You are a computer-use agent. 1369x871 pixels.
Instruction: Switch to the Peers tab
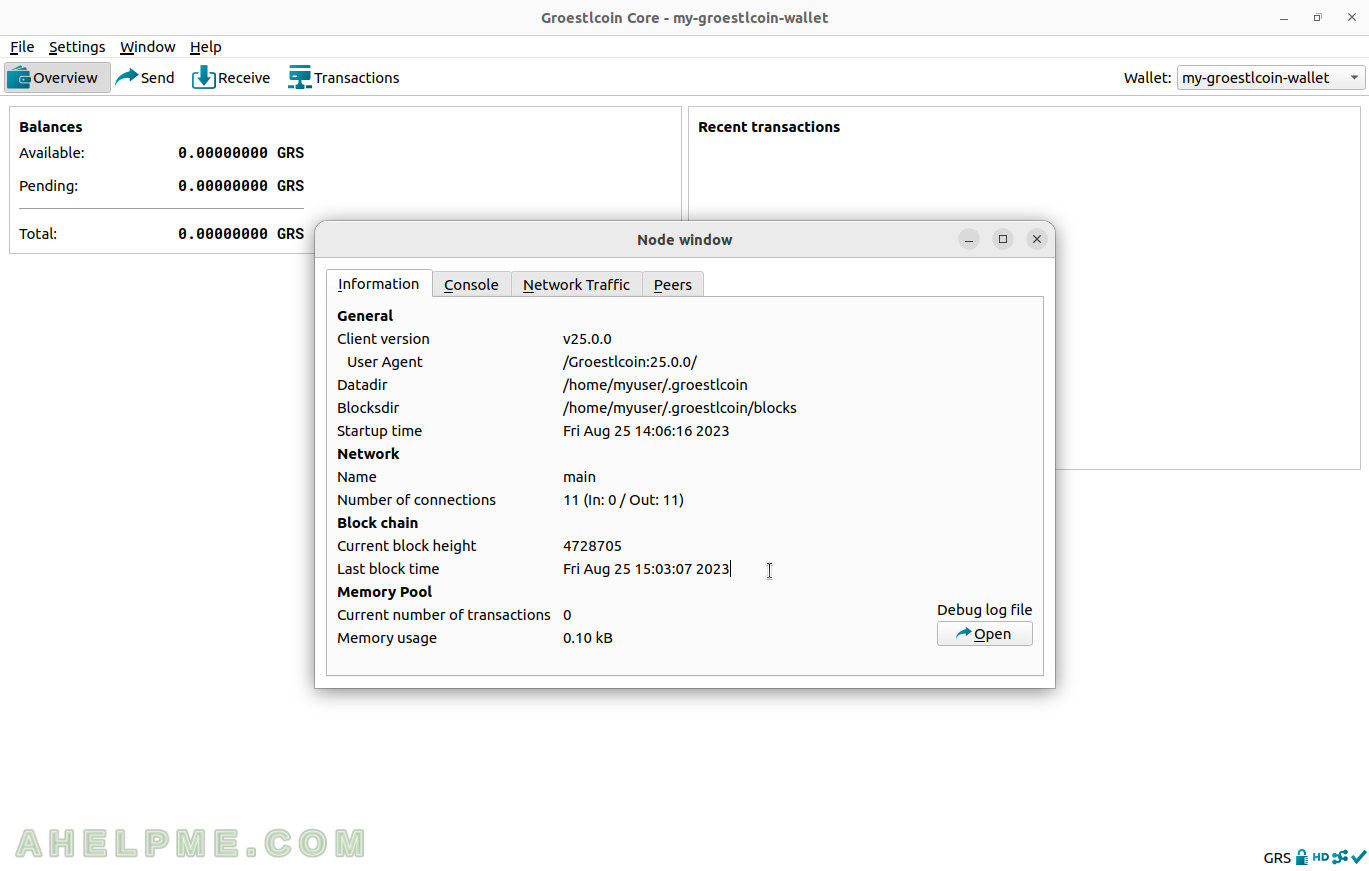(x=673, y=284)
